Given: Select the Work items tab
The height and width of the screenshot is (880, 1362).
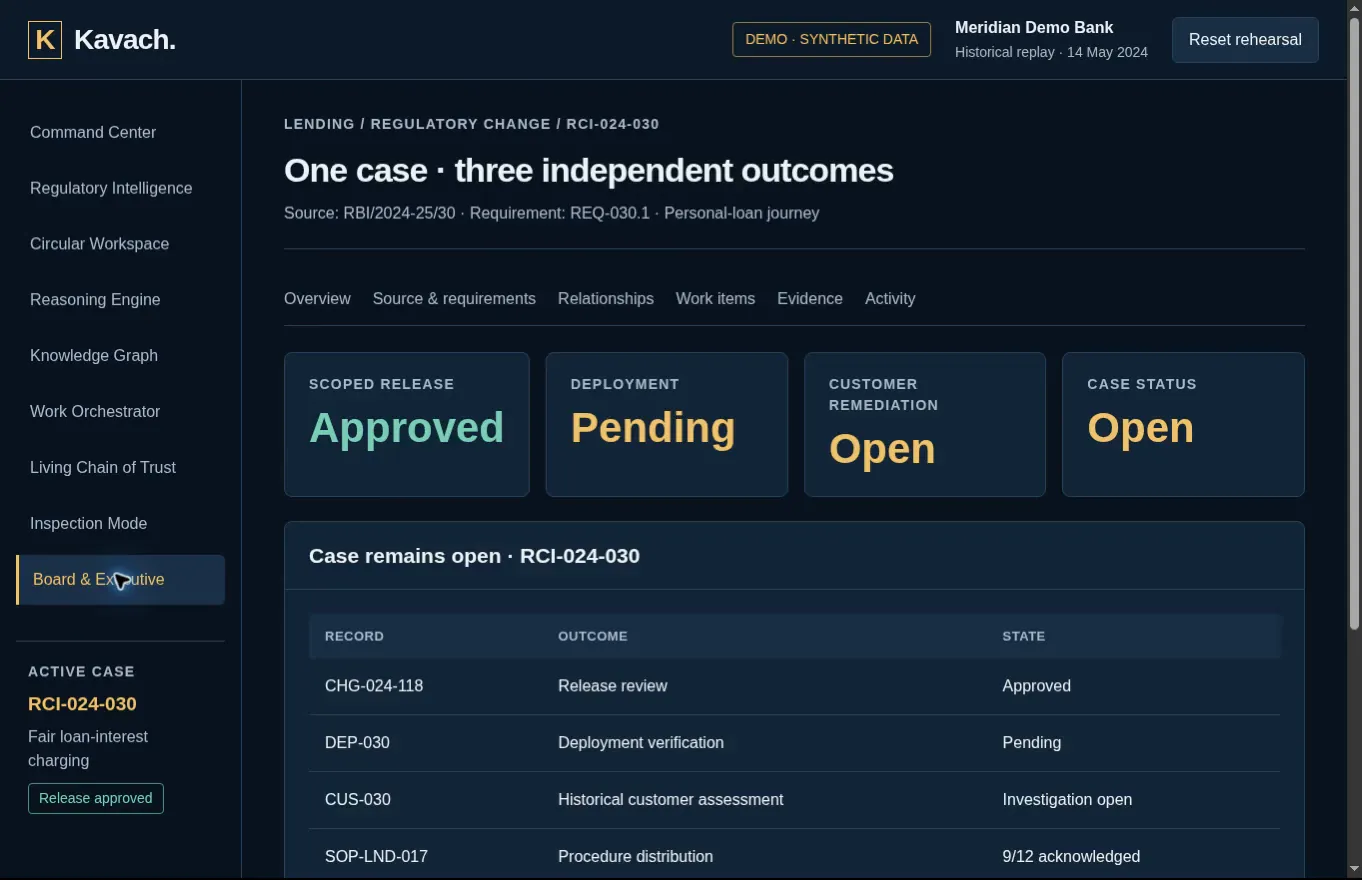Looking at the screenshot, I should [x=715, y=299].
